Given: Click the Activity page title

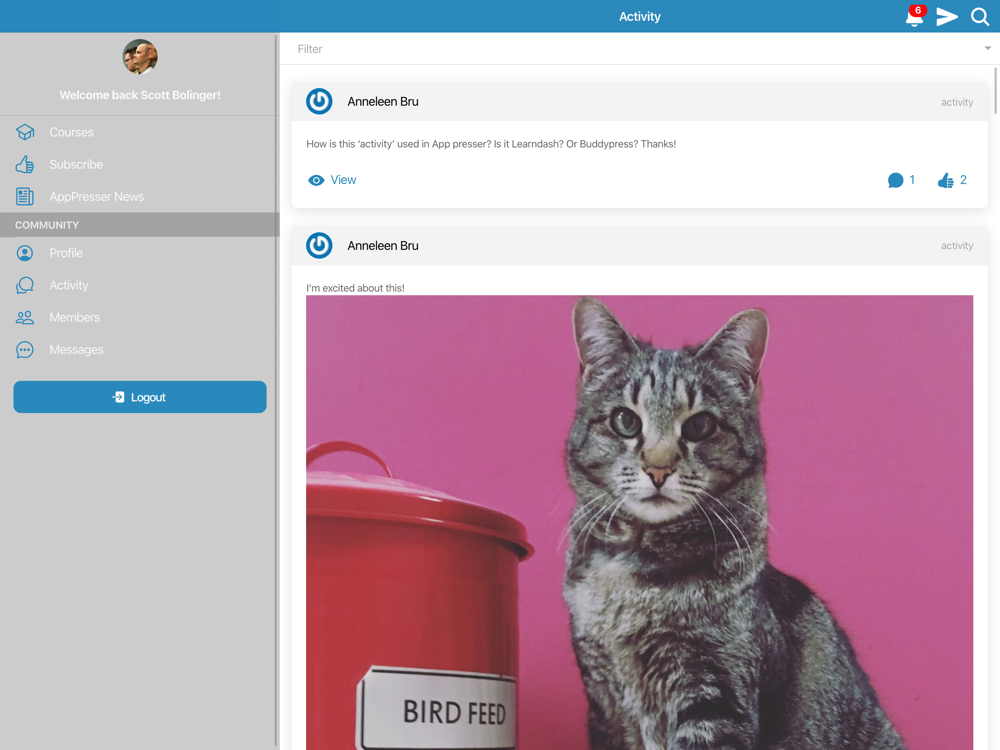Looking at the screenshot, I should [640, 17].
